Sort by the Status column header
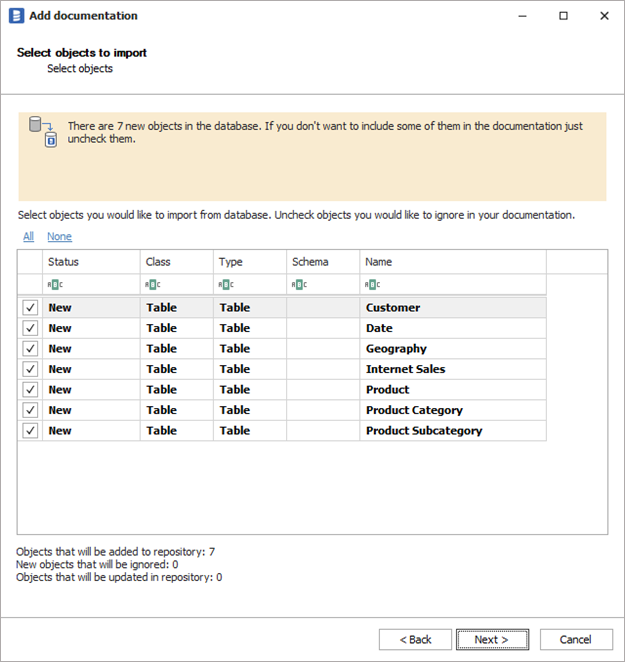The height and width of the screenshot is (662, 625). [x=90, y=262]
